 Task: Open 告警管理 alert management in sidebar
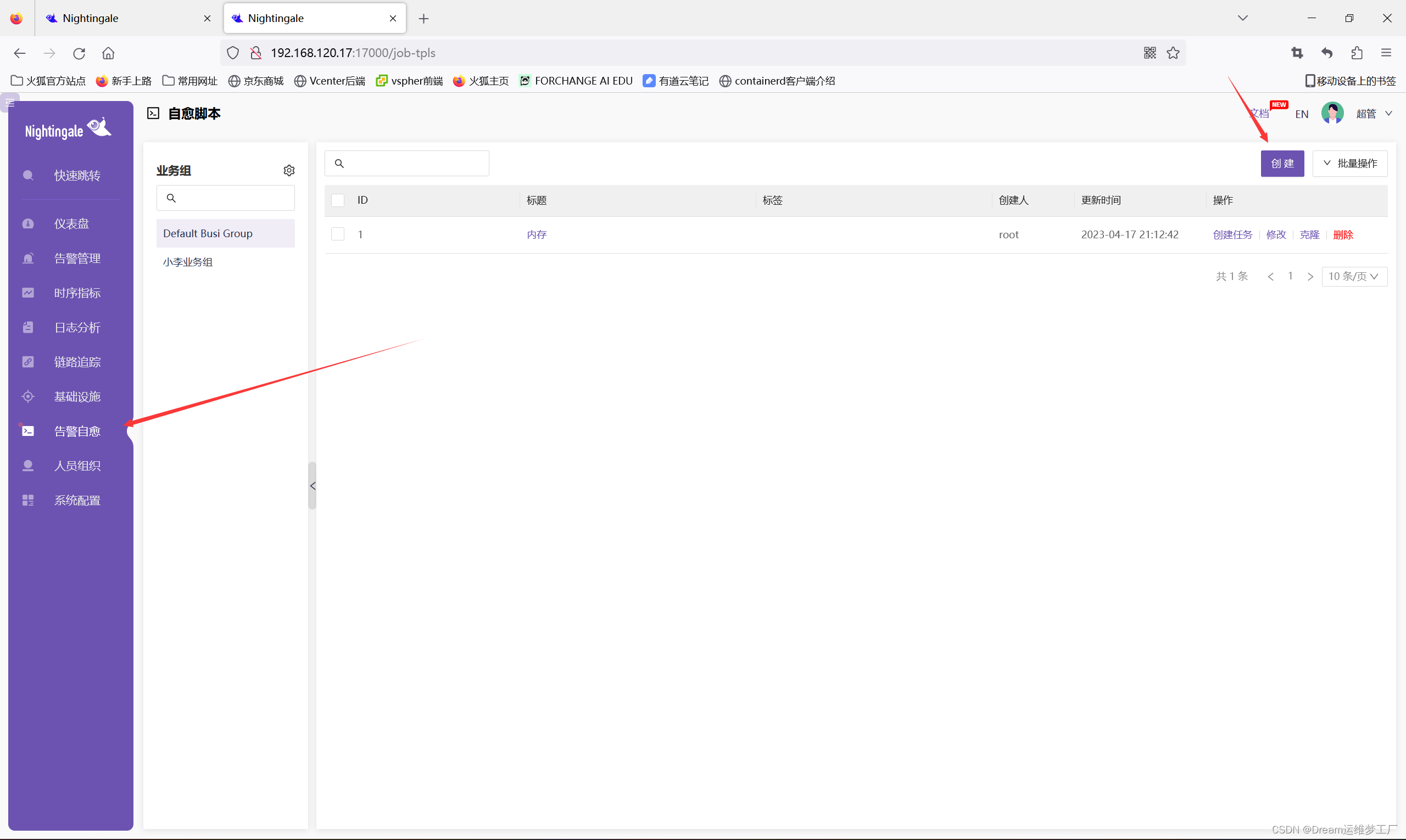coord(77,258)
